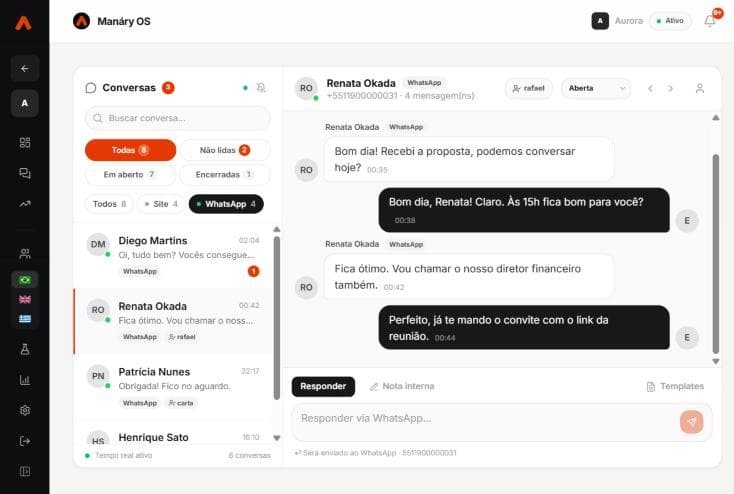Go to the next conversation arrow
This screenshot has width=734, height=494.
point(670,88)
